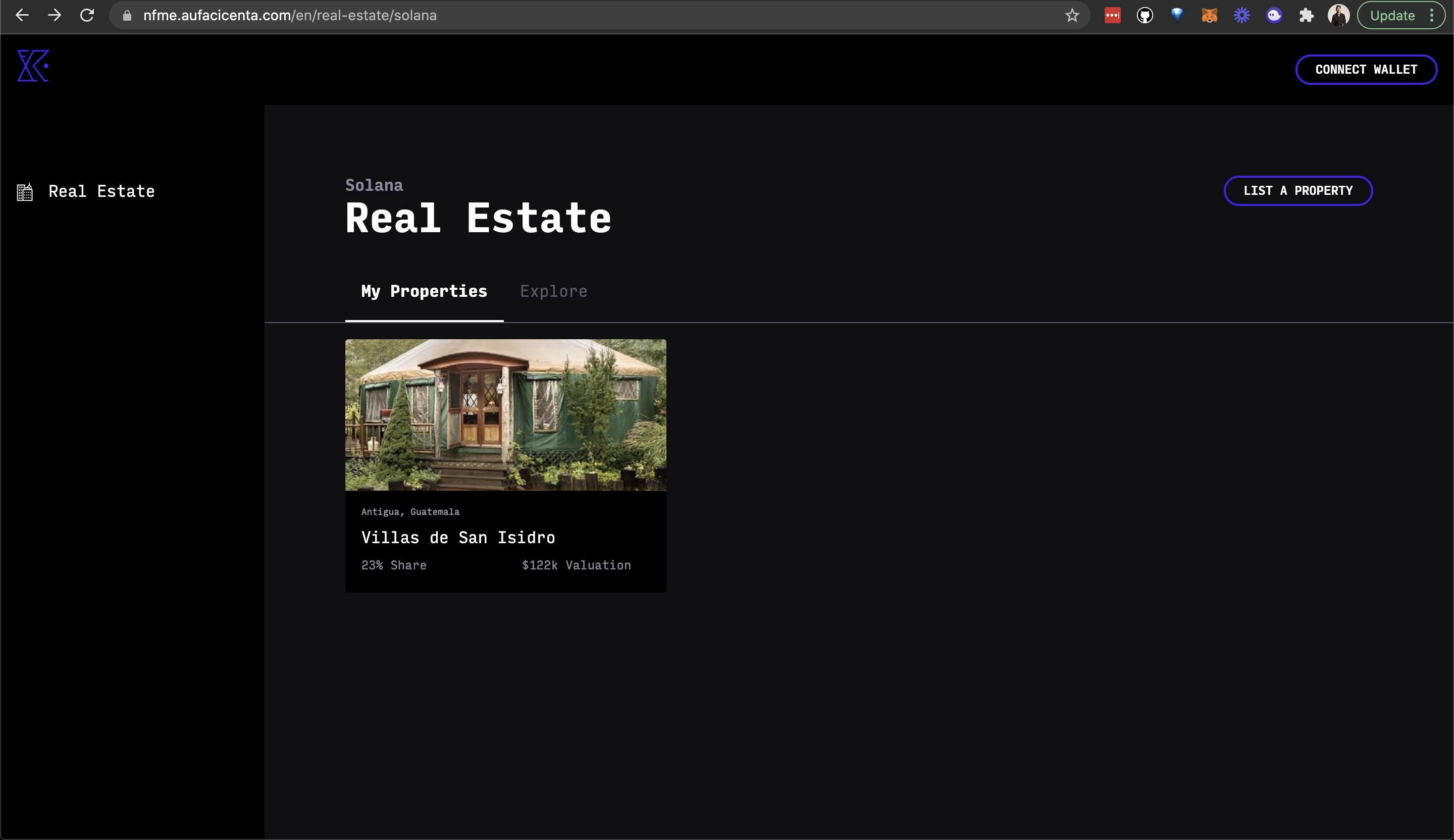Click the site logo in header
Screen dimensions: 1454x840
33,66
